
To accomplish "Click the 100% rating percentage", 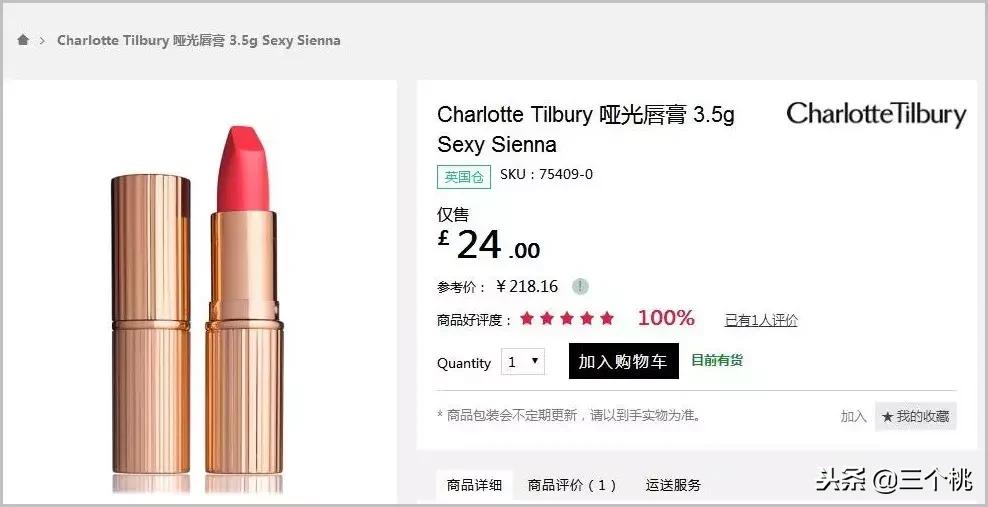I will coord(666,318).
